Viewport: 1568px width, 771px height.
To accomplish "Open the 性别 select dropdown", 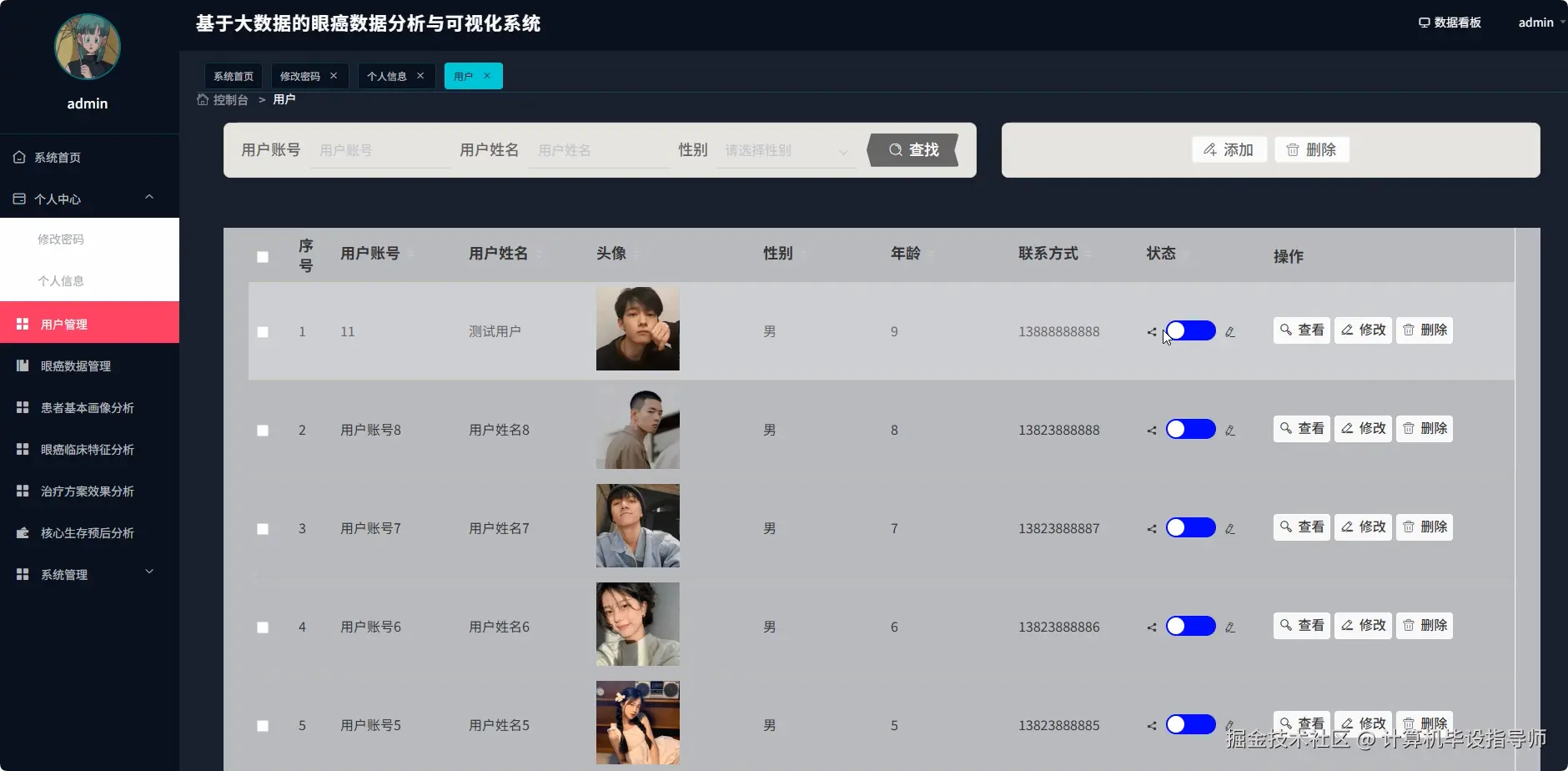I will click(787, 150).
